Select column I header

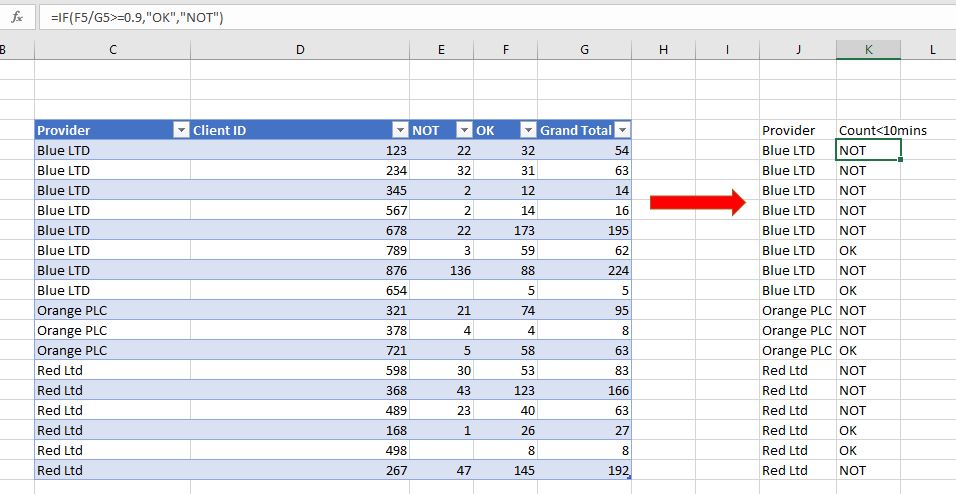(x=727, y=50)
